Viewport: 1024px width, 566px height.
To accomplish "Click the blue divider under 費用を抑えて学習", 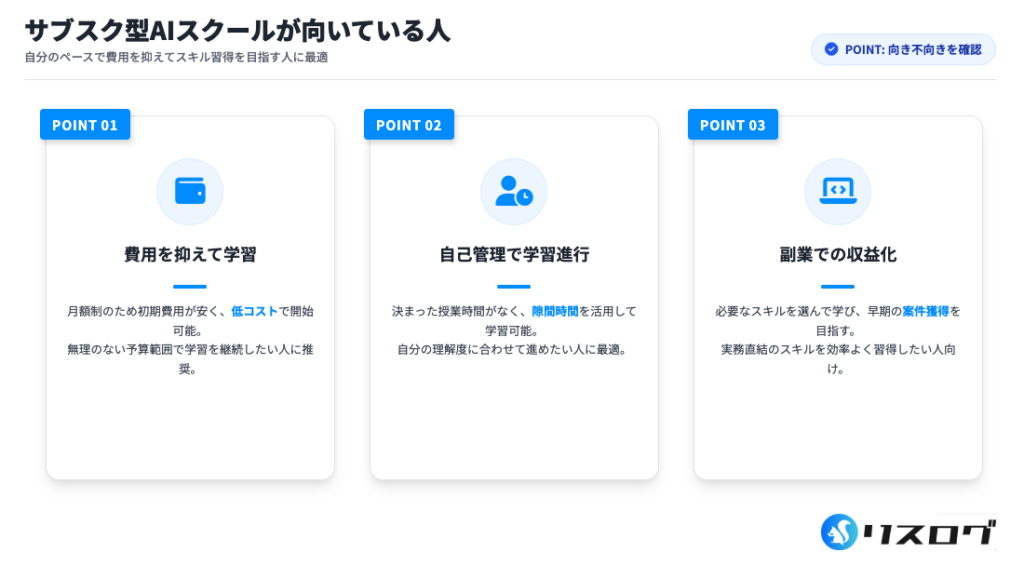I will [x=190, y=286].
